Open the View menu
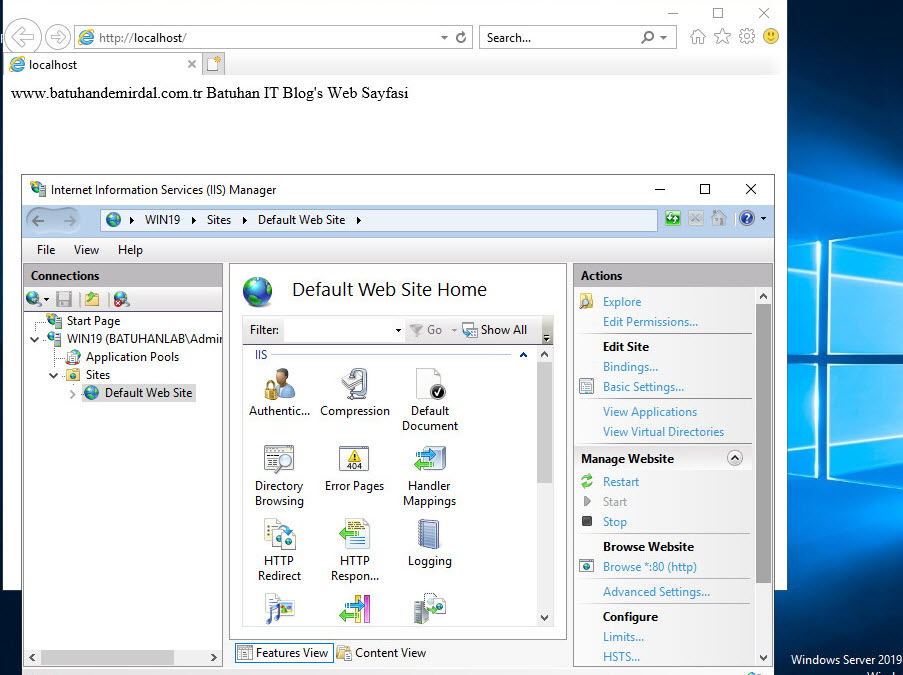The image size is (903, 675). tap(86, 250)
